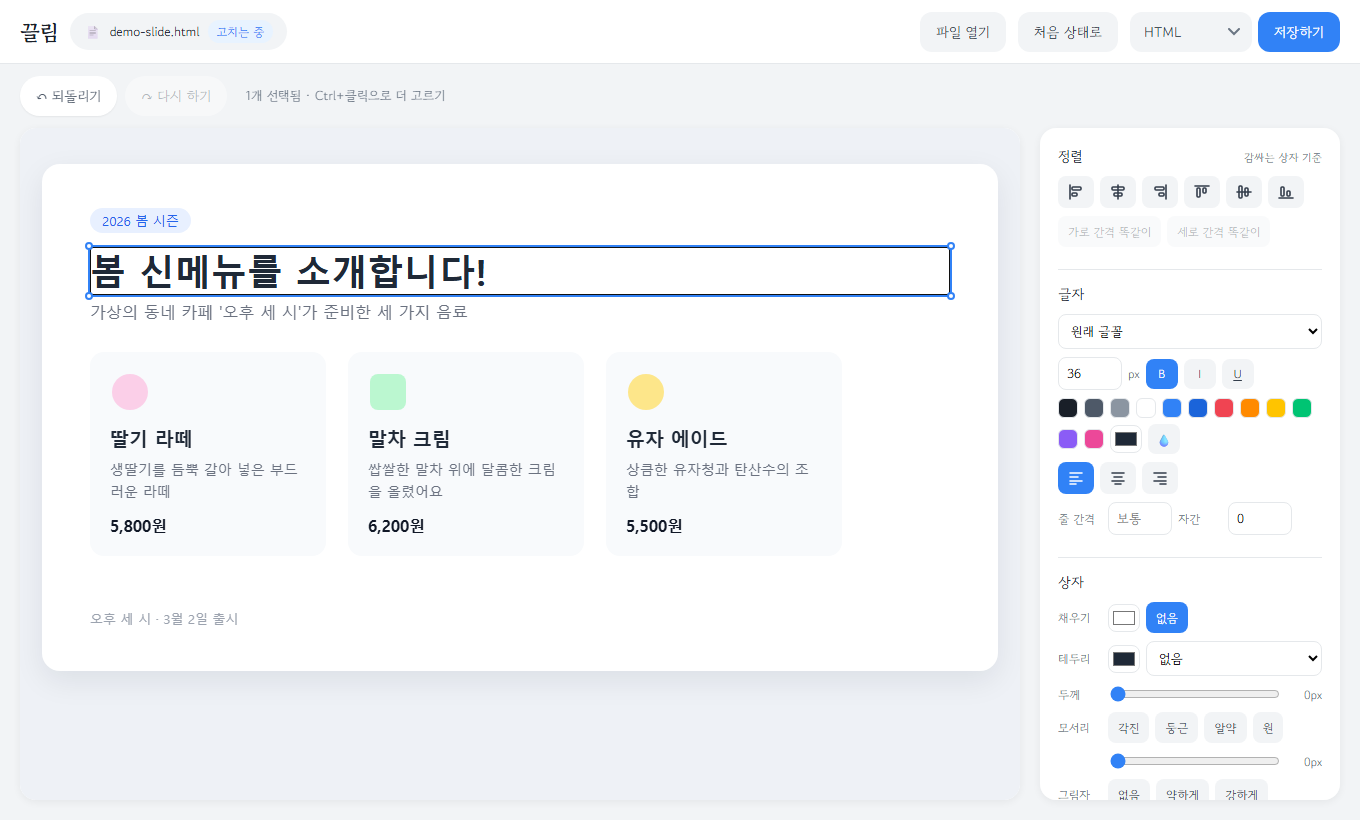This screenshot has width=1360, height=820.
Task: Pick the orange text color swatch
Action: 1250,408
